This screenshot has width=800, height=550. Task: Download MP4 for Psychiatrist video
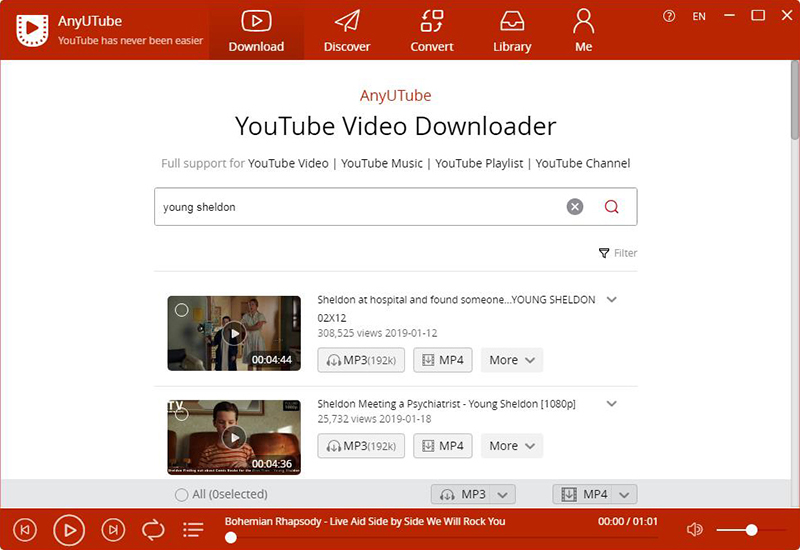pyautogui.click(x=443, y=446)
